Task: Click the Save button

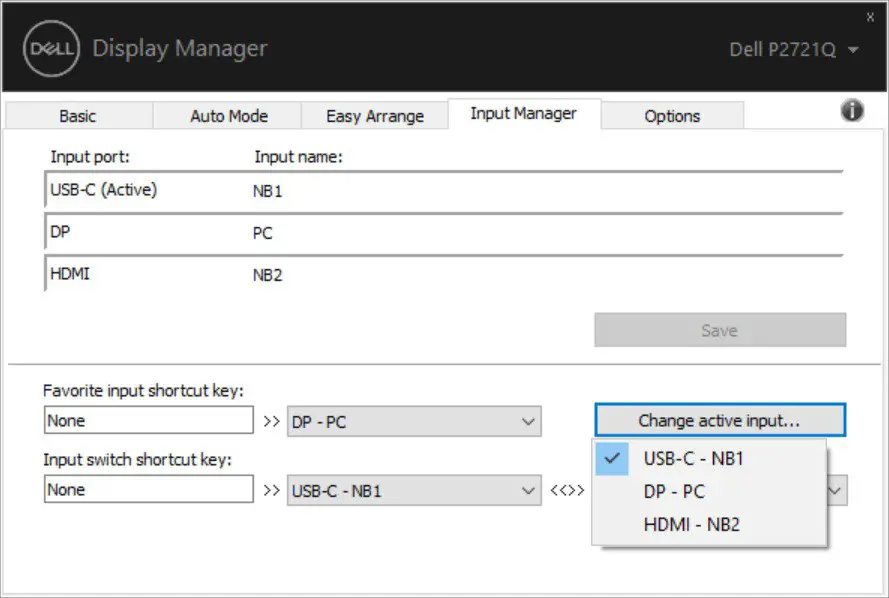Action: tap(720, 330)
